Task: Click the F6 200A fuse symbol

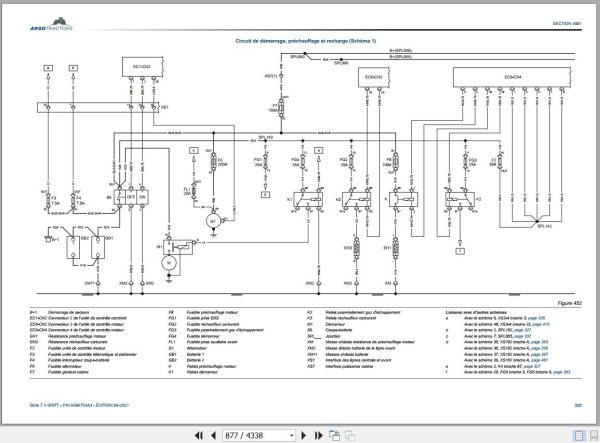Action: (x=214, y=162)
